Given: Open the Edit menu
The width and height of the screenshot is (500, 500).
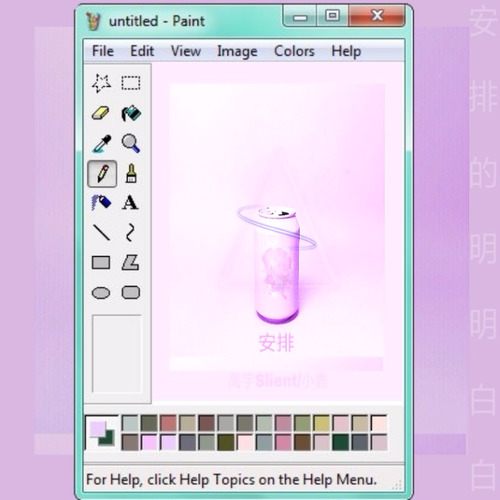Looking at the screenshot, I should pos(142,51).
